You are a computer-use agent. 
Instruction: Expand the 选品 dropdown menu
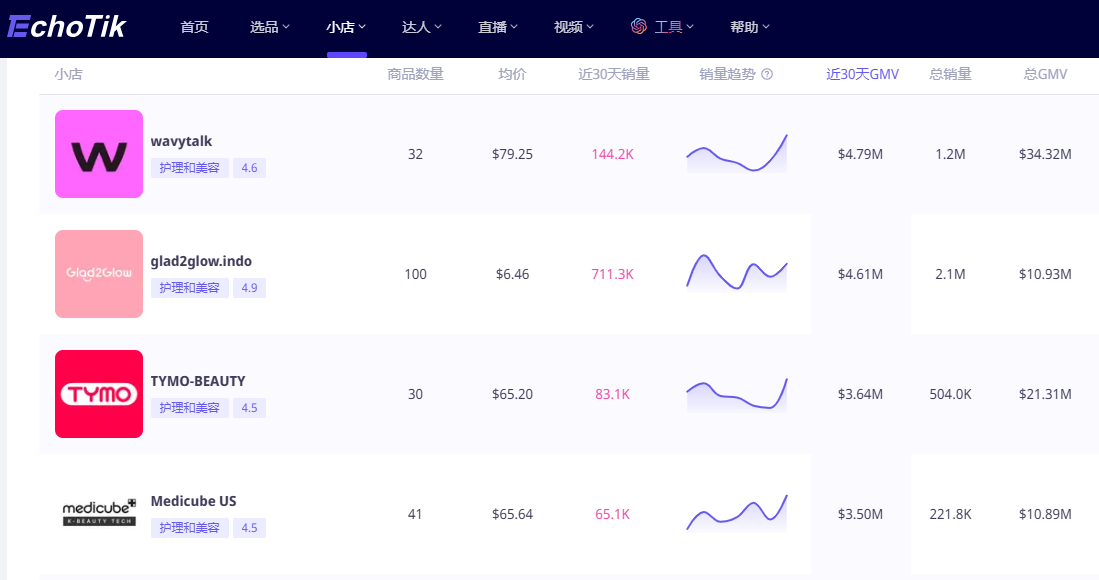click(x=269, y=27)
